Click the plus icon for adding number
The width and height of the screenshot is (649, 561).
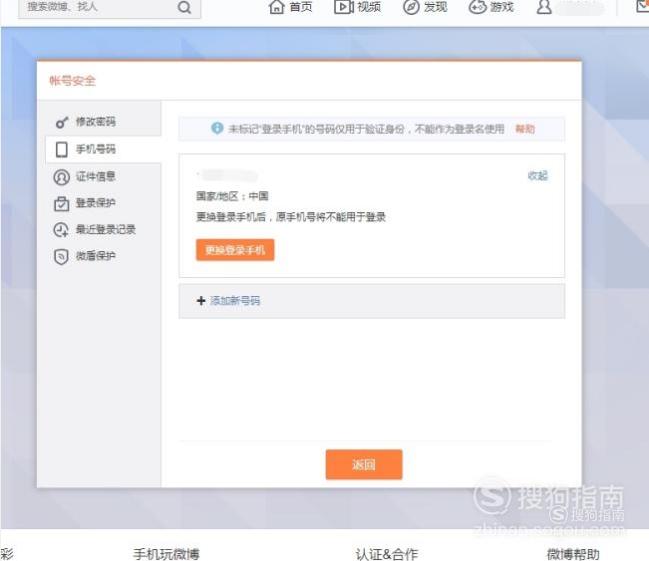click(201, 301)
